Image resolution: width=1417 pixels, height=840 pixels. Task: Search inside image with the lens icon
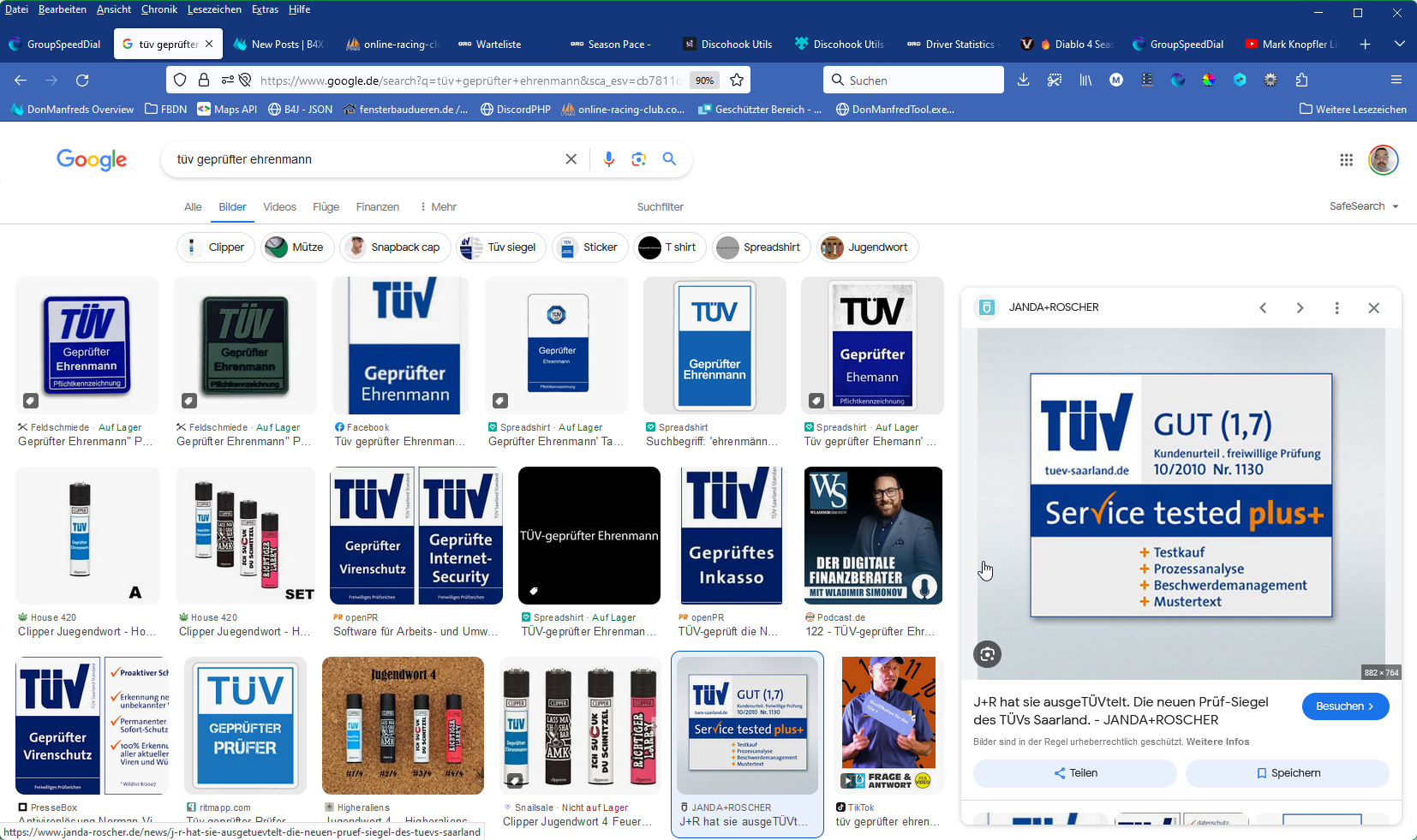[987, 654]
